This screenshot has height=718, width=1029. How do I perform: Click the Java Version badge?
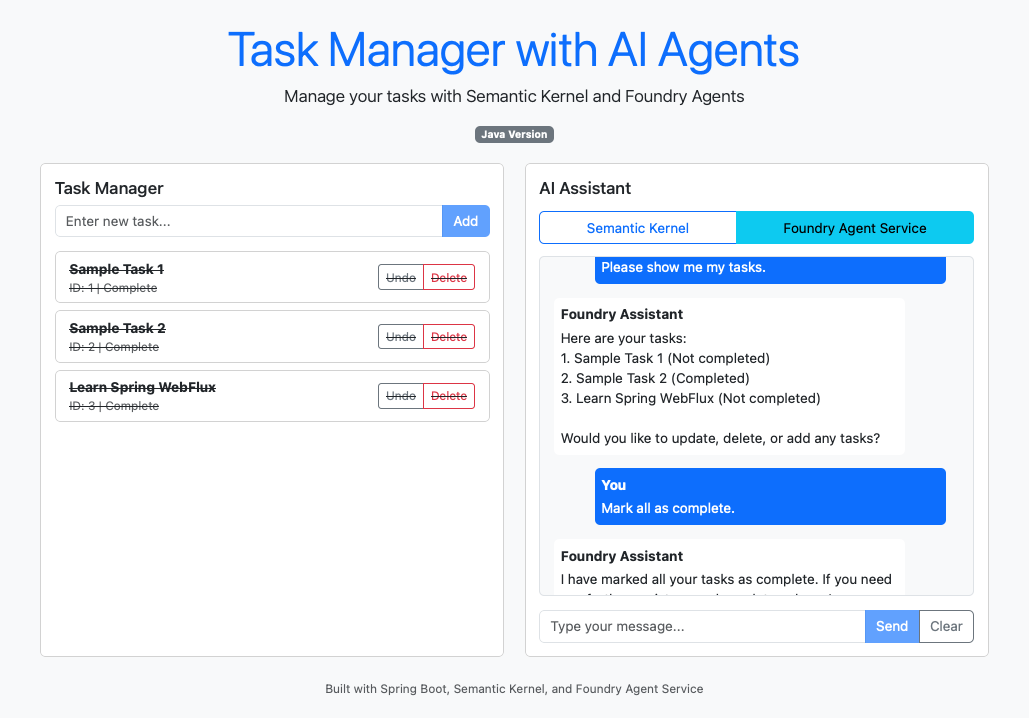(x=514, y=134)
